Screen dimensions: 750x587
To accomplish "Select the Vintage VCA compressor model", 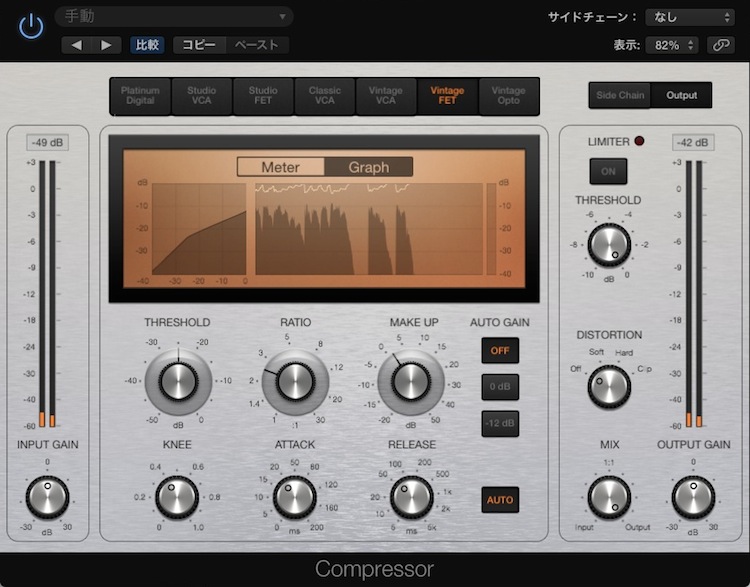I will [x=386, y=96].
